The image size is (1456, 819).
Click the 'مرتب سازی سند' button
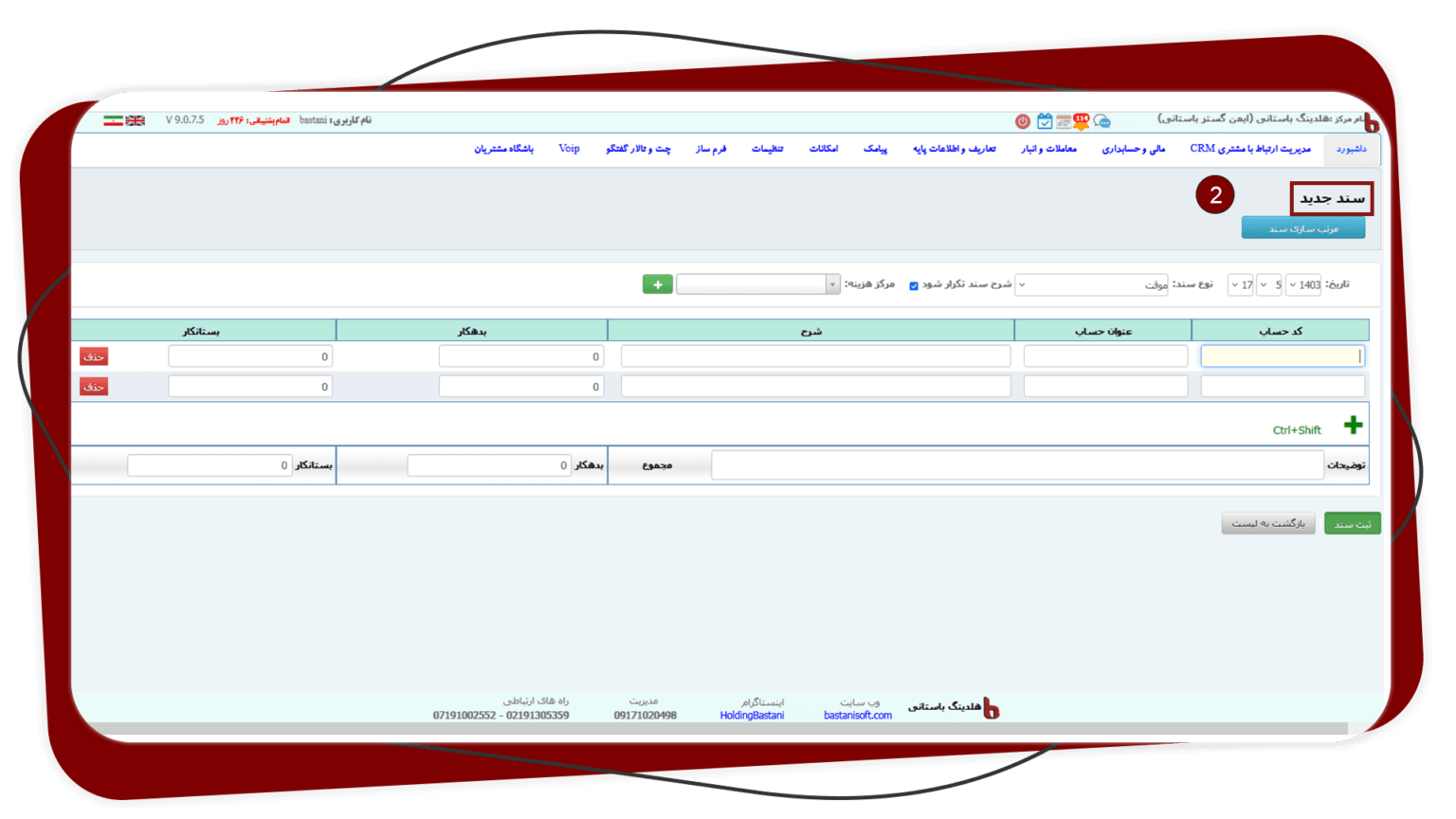tap(1303, 228)
